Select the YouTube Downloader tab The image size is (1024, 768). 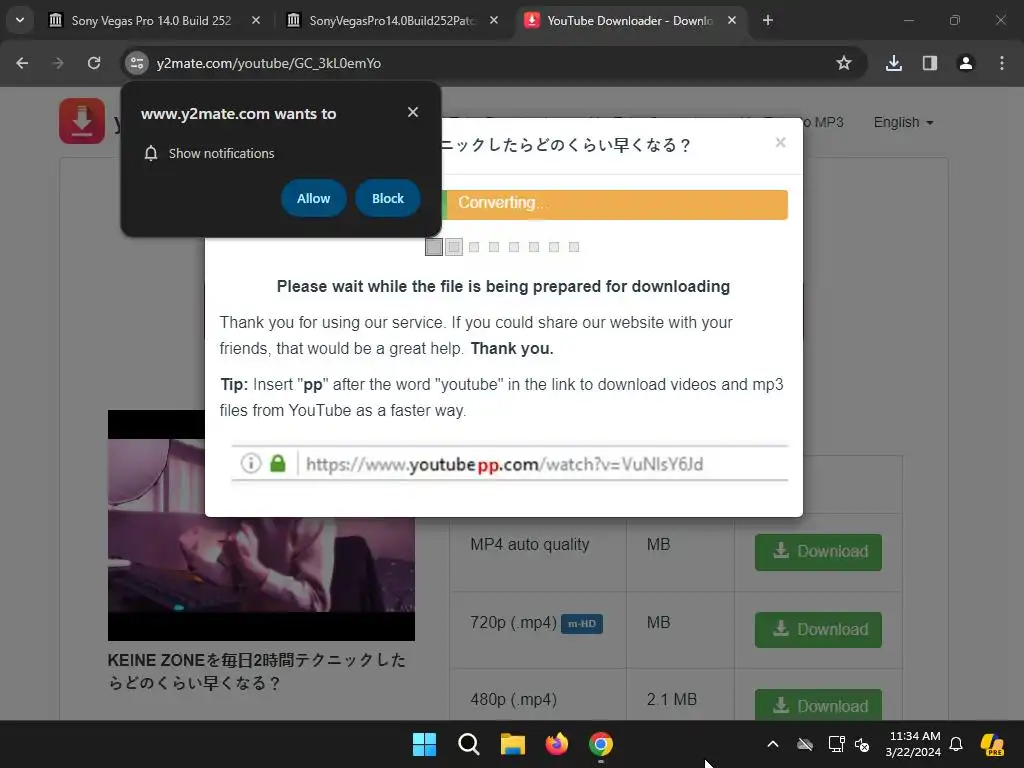pyautogui.click(x=630, y=21)
